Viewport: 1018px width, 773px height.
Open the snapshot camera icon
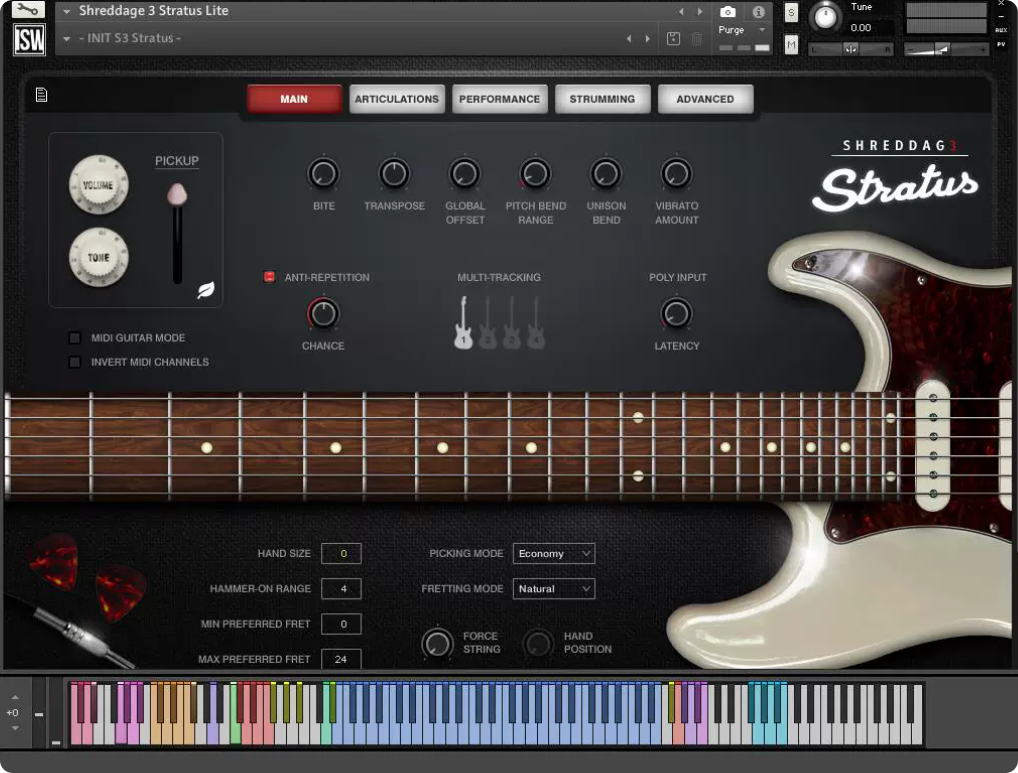click(728, 12)
